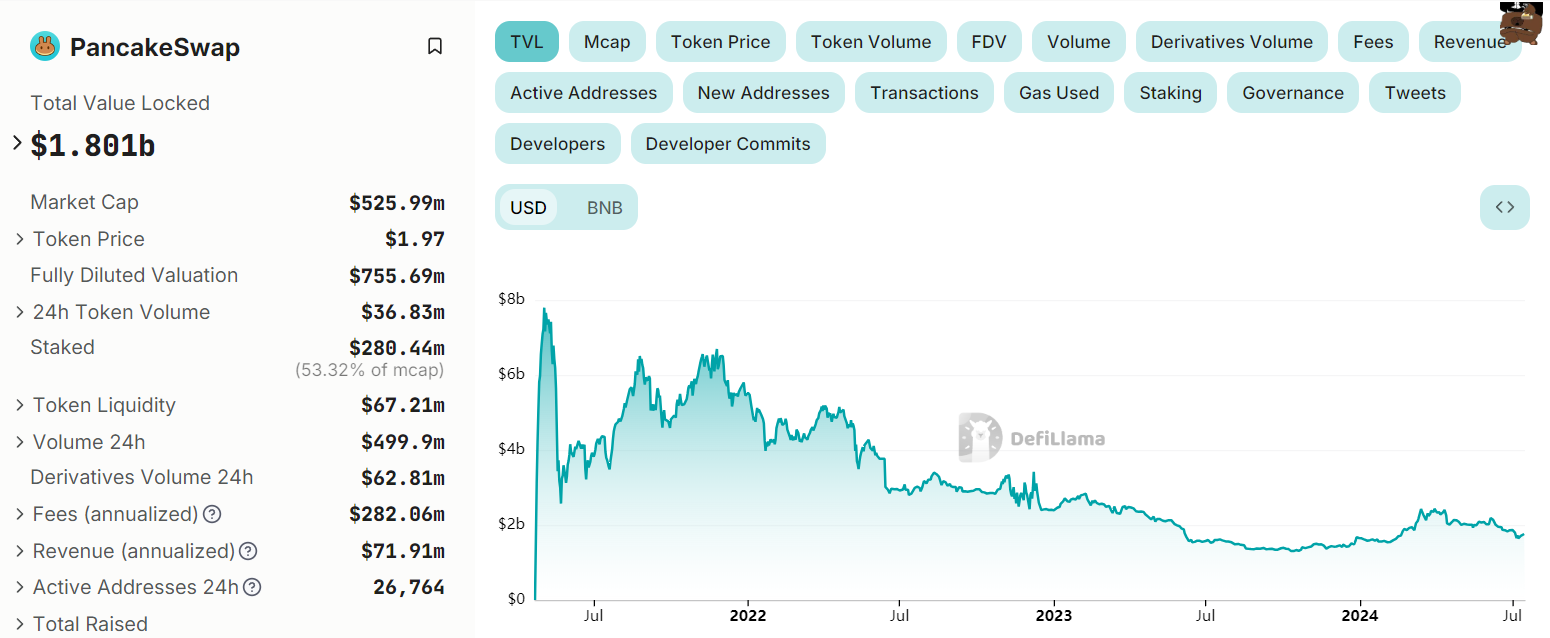Click the TVL peak on the chart

coord(544,309)
